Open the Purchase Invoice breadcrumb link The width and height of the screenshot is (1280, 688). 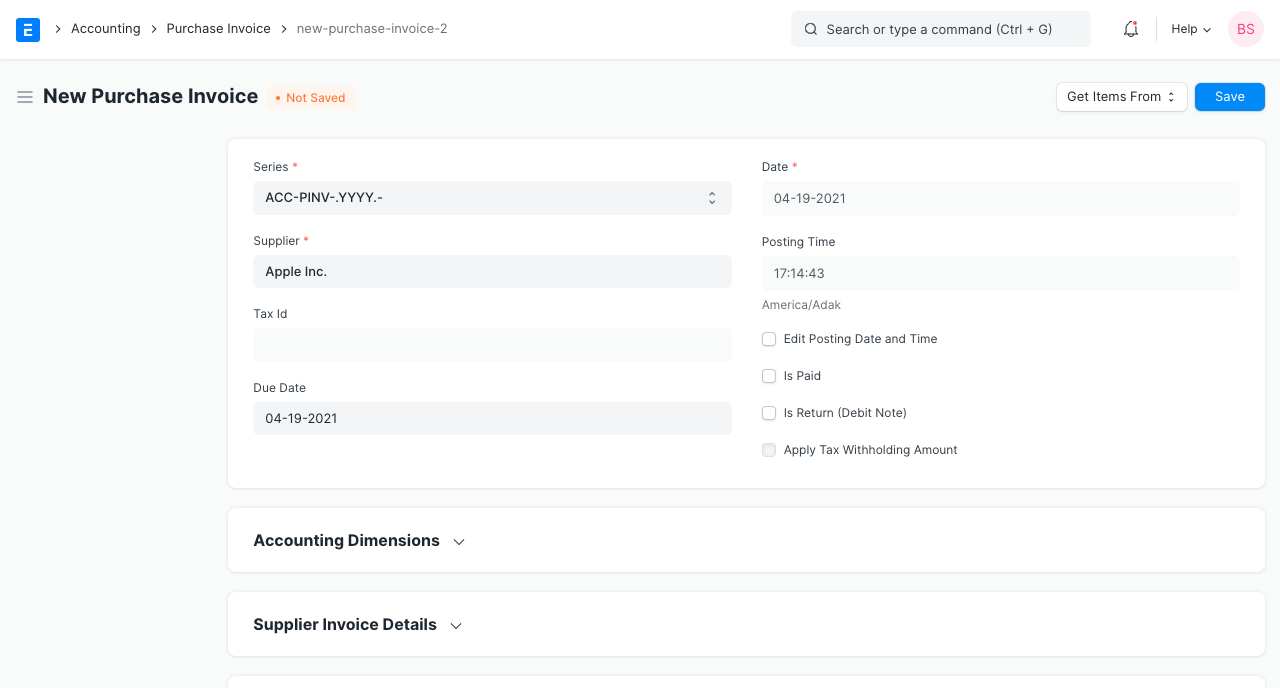218,28
